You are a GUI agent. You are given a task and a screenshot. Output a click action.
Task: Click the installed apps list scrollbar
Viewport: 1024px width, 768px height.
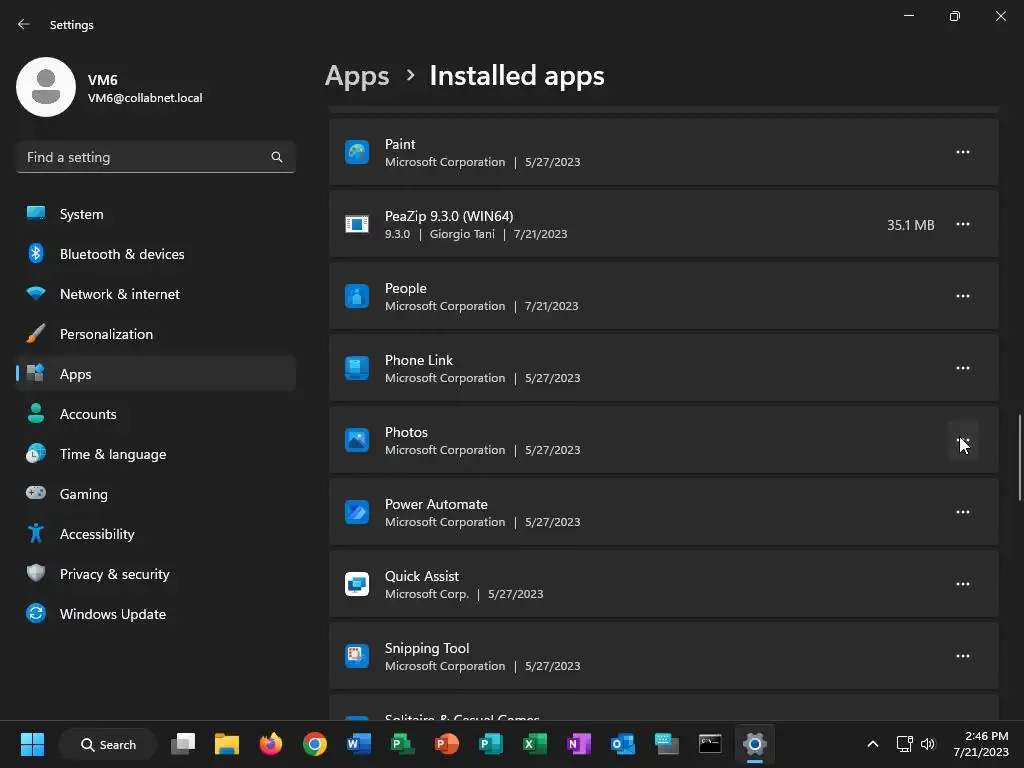point(1019,460)
